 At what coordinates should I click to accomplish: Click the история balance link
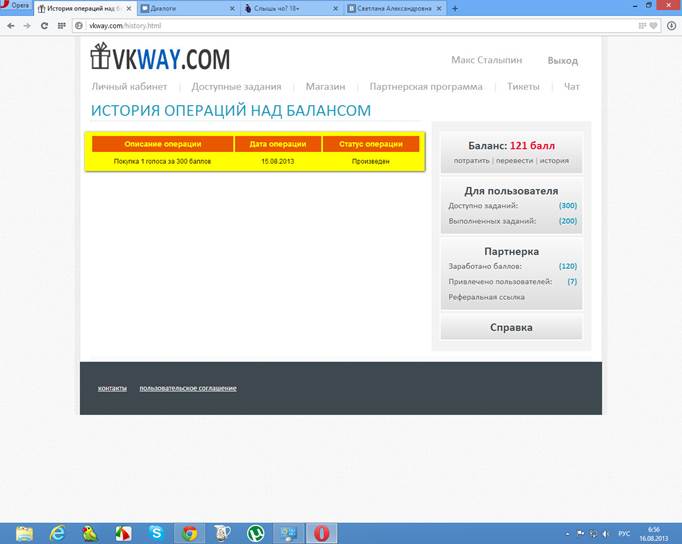coord(554,160)
